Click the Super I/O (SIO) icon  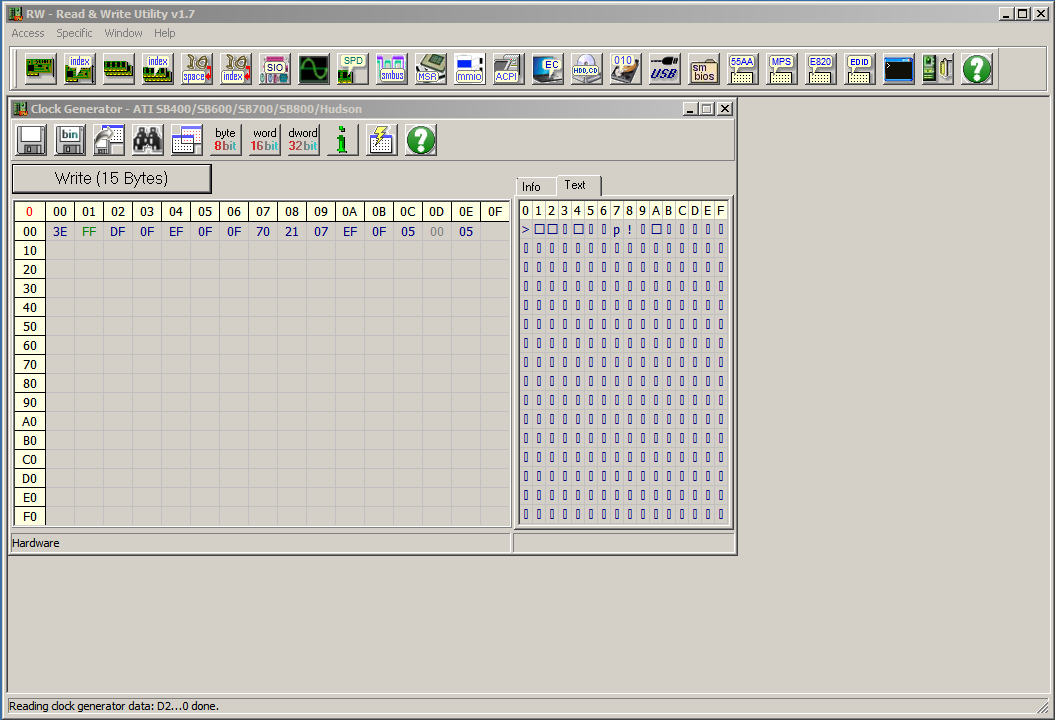point(274,68)
